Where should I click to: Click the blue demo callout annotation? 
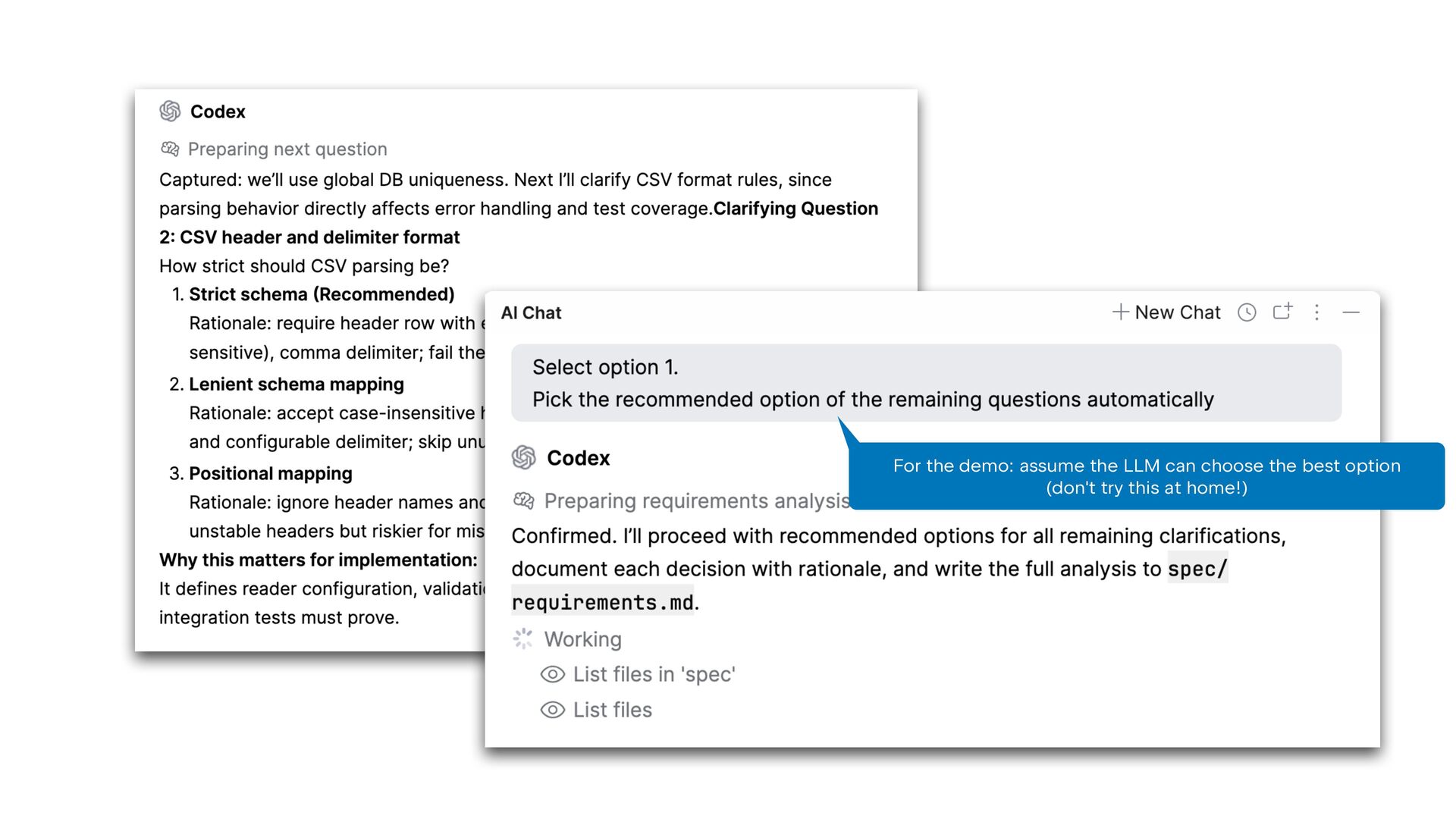pos(1146,476)
